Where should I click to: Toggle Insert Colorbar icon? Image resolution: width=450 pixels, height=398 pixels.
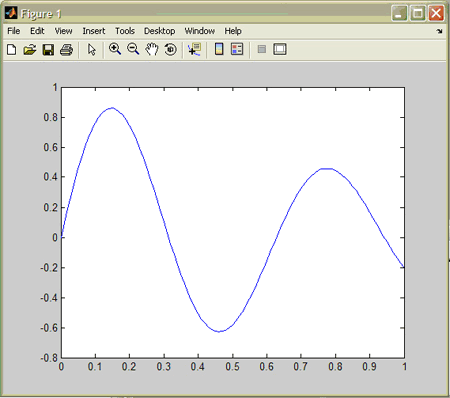click(x=219, y=49)
